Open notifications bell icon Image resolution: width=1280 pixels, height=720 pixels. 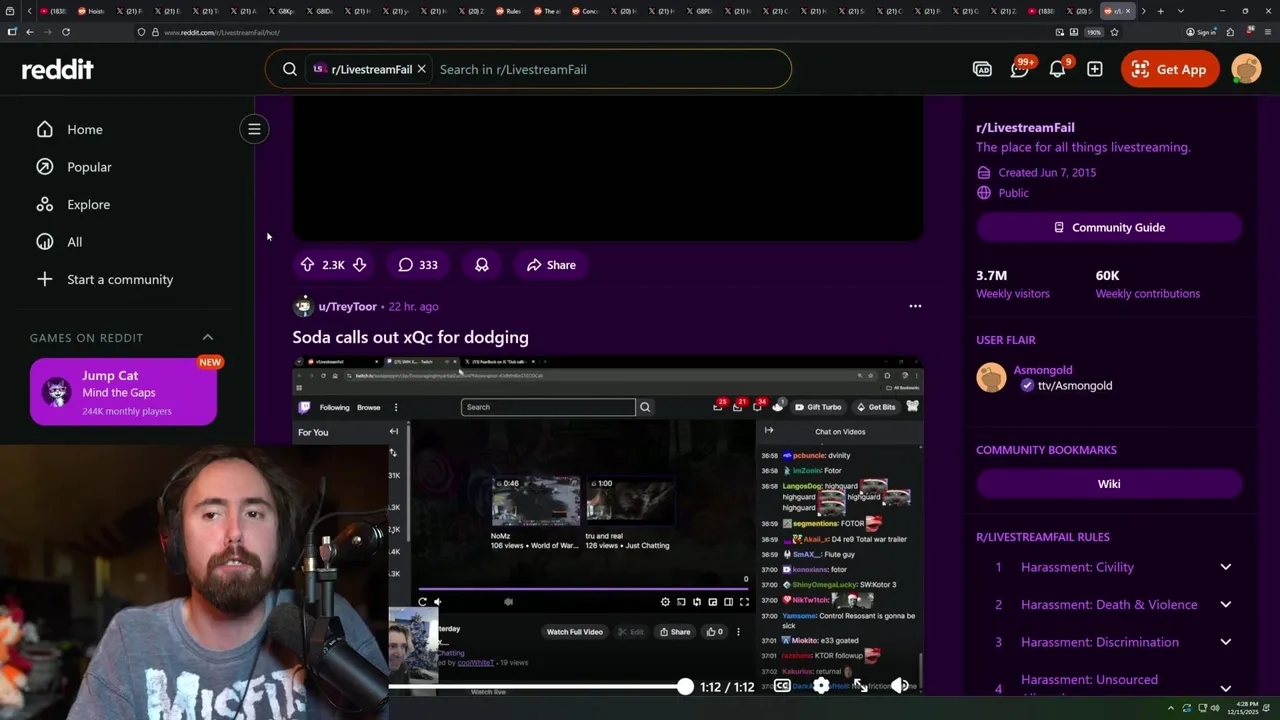[x=1058, y=69]
